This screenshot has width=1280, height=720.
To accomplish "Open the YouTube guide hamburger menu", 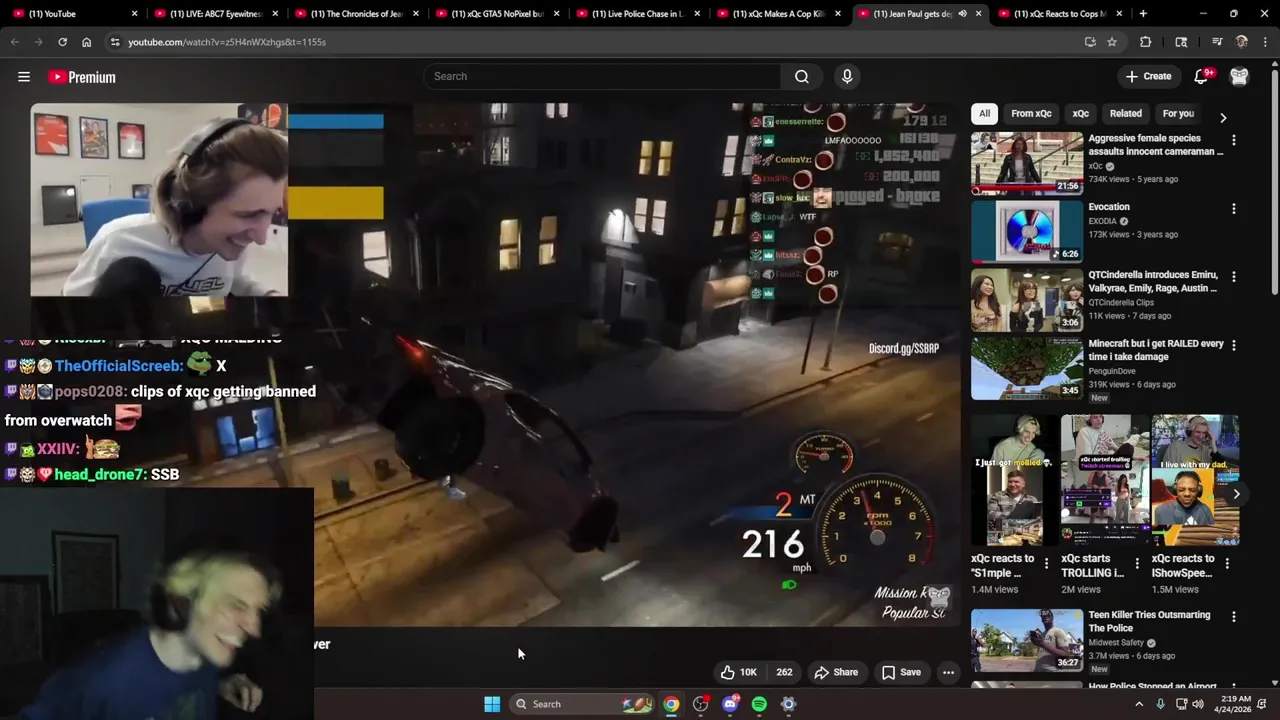I will pos(24,77).
